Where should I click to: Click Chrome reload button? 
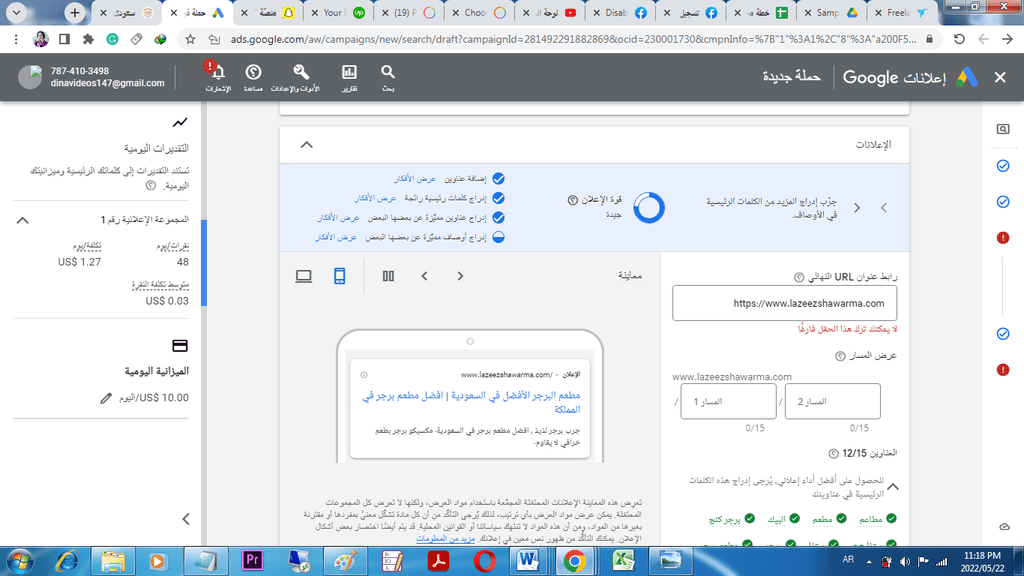[959, 39]
